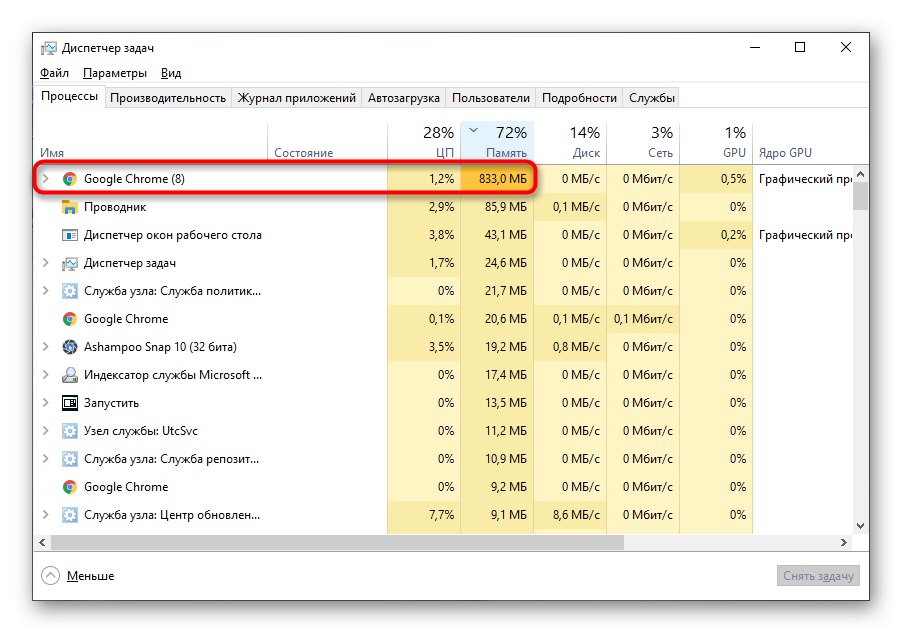The image size is (902, 633).
Task: Click the Диспетчер задач process icon
Action: (70, 263)
